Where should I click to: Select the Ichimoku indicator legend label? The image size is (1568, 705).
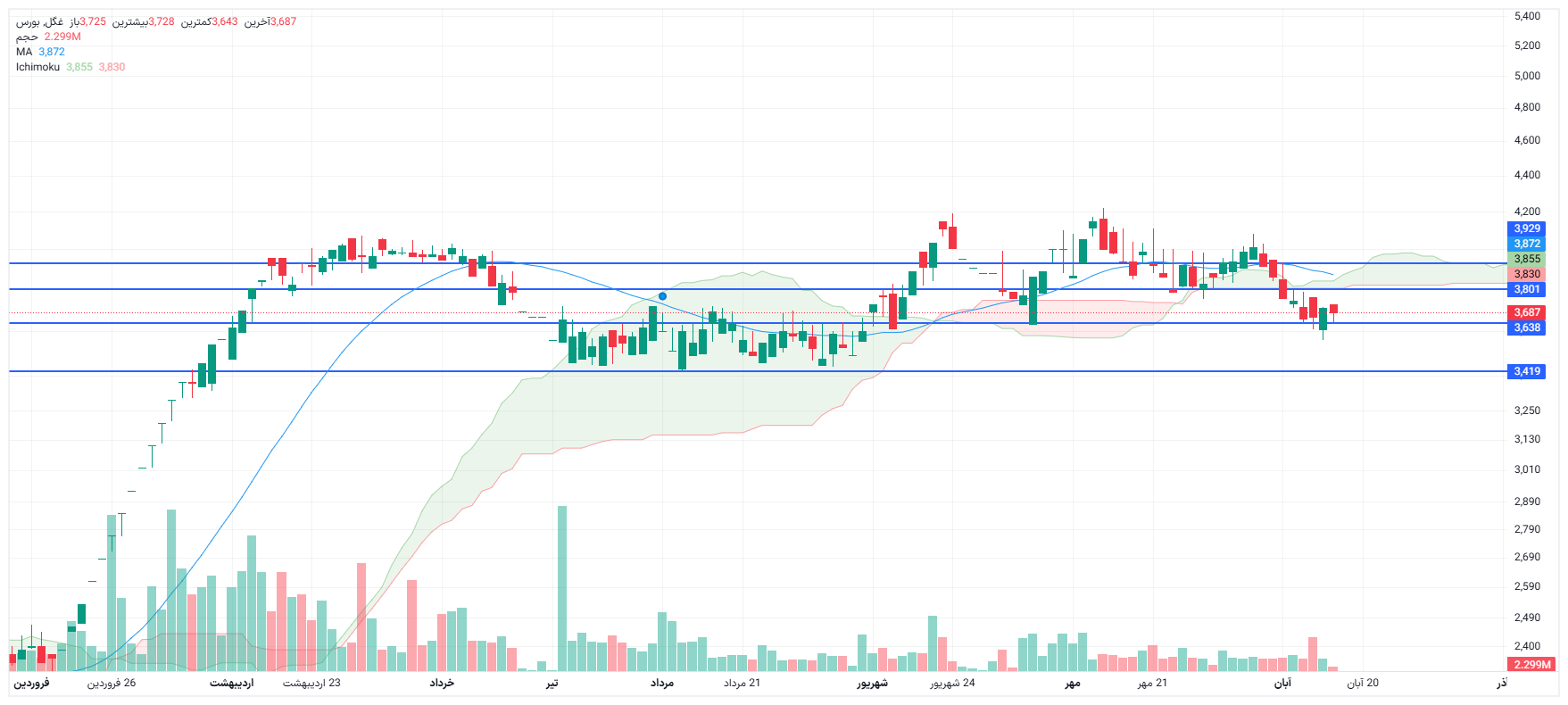click(x=37, y=67)
